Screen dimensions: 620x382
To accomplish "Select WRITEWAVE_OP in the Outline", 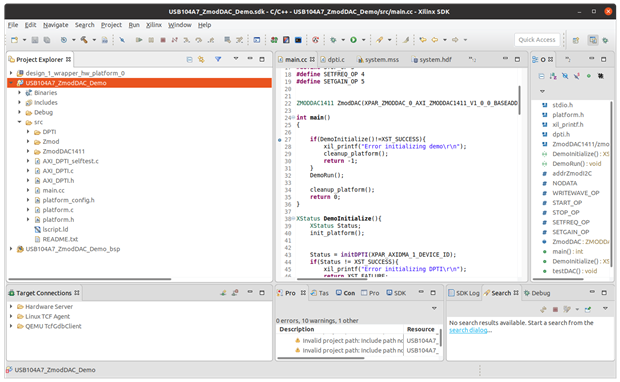I will pos(576,193).
